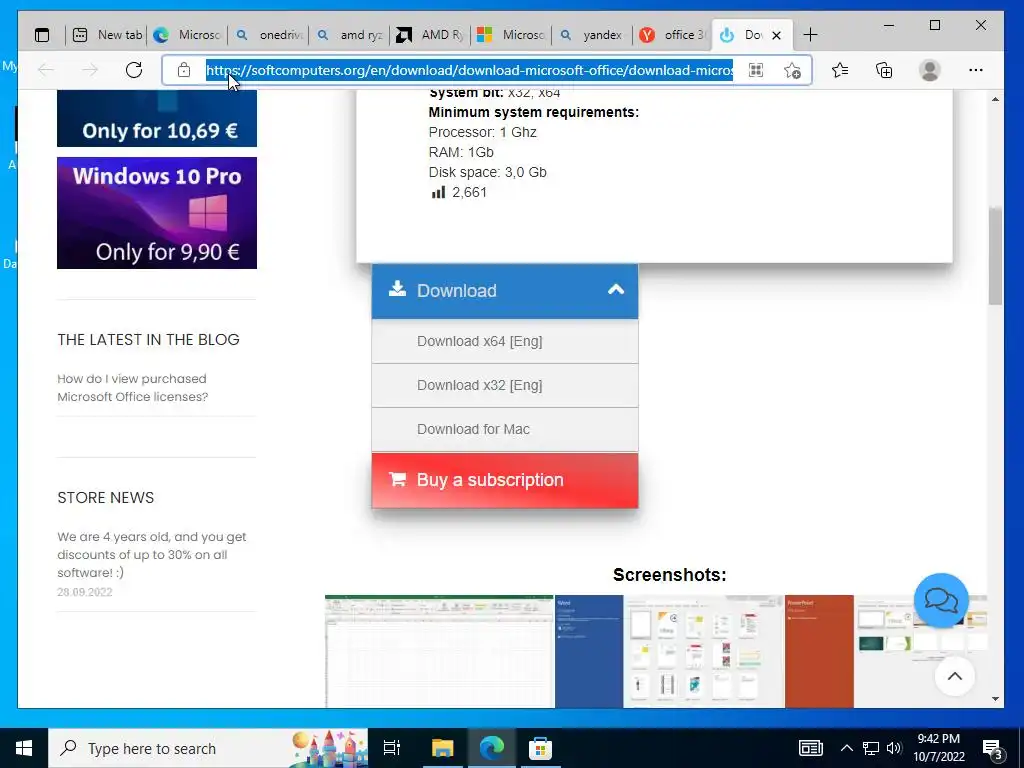This screenshot has height=768, width=1024.
Task: Refresh the page
Action: point(134,70)
